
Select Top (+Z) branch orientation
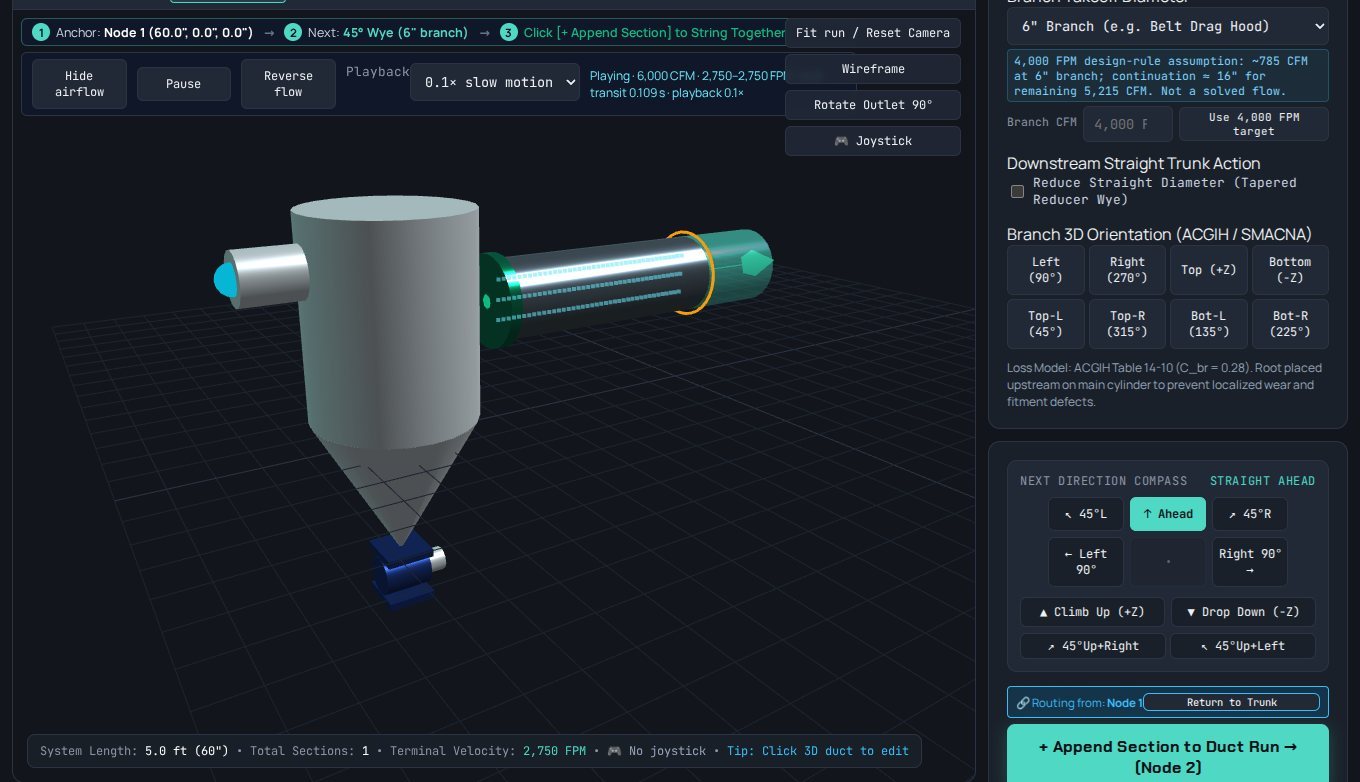click(x=1209, y=270)
